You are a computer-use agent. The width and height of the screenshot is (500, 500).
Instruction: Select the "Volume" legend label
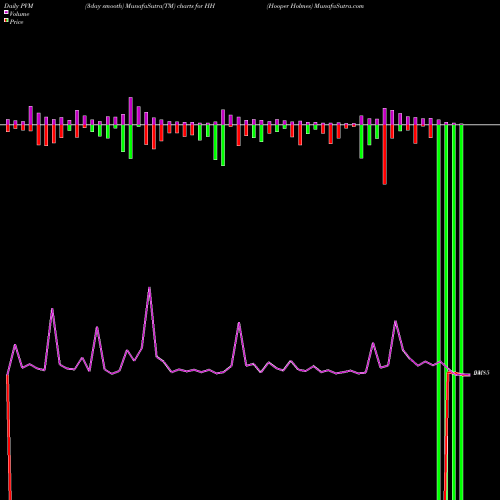(x=19, y=14)
